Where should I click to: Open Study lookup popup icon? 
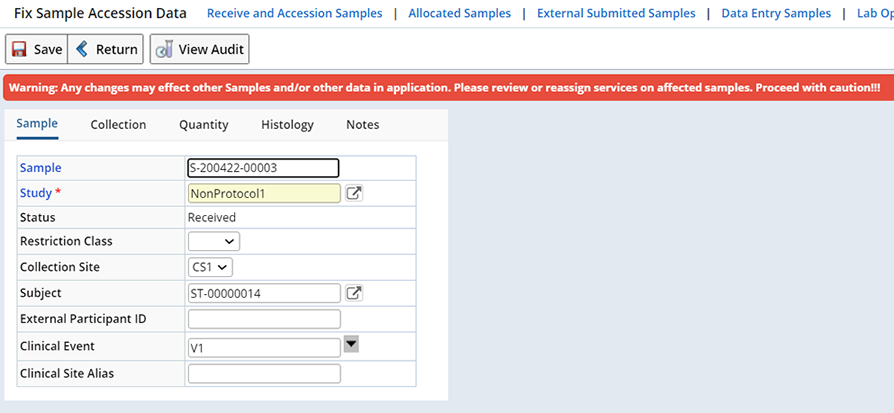(354, 193)
